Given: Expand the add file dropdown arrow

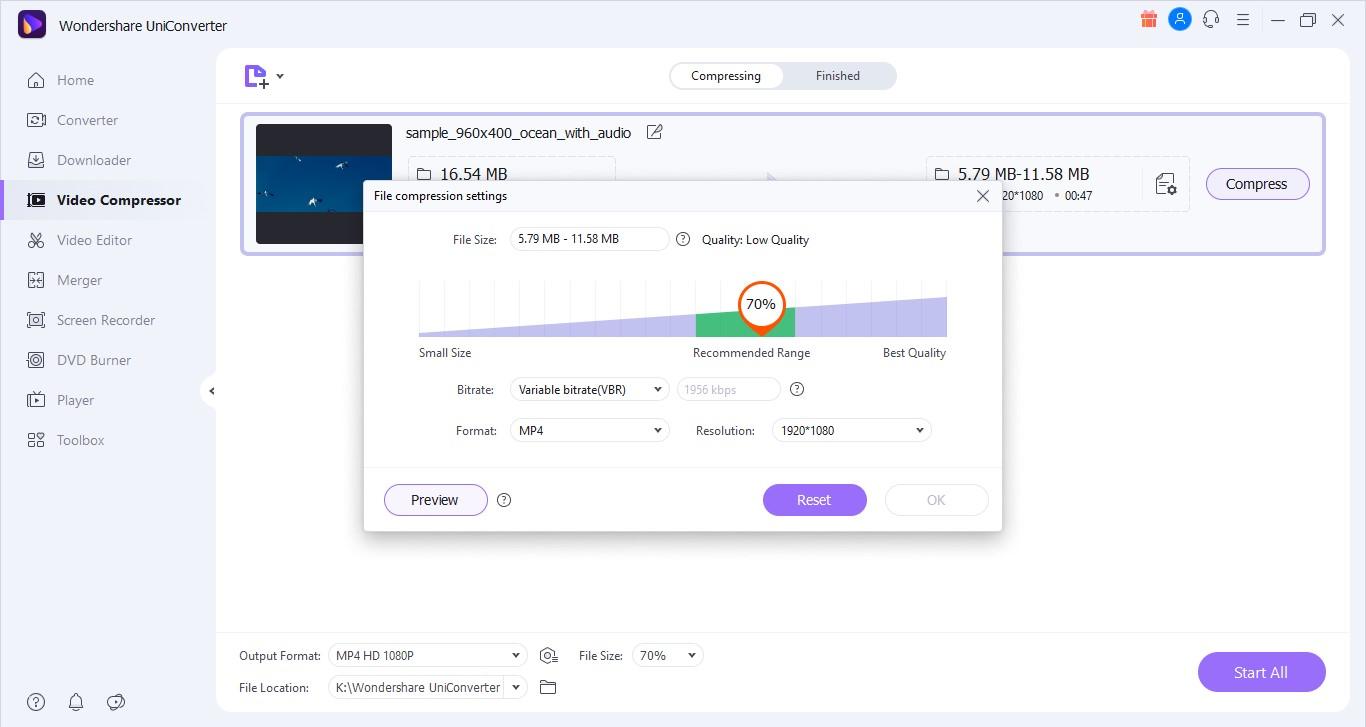Looking at the screenshot, I should 280,76.
